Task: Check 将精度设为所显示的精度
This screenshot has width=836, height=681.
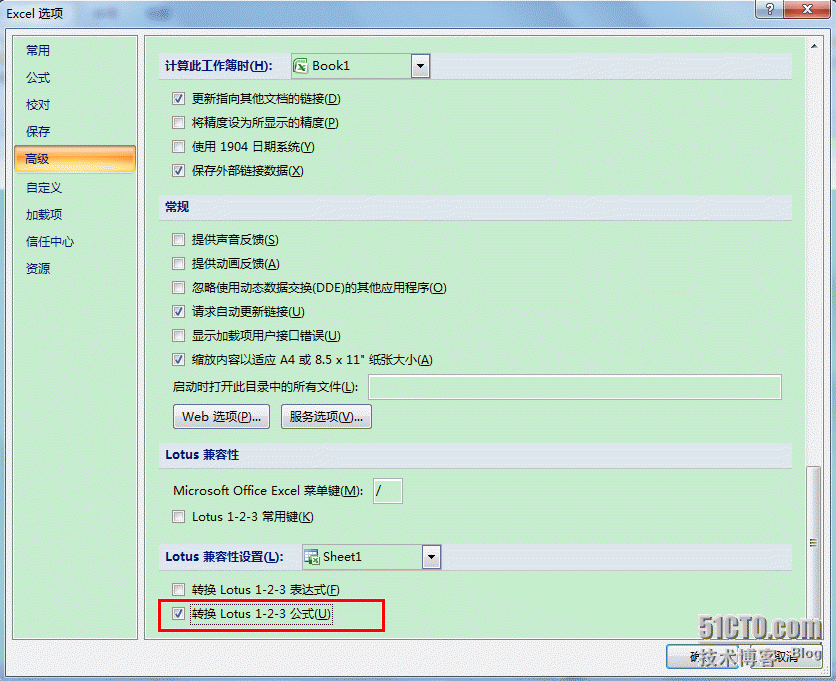Action: [178, 122]
